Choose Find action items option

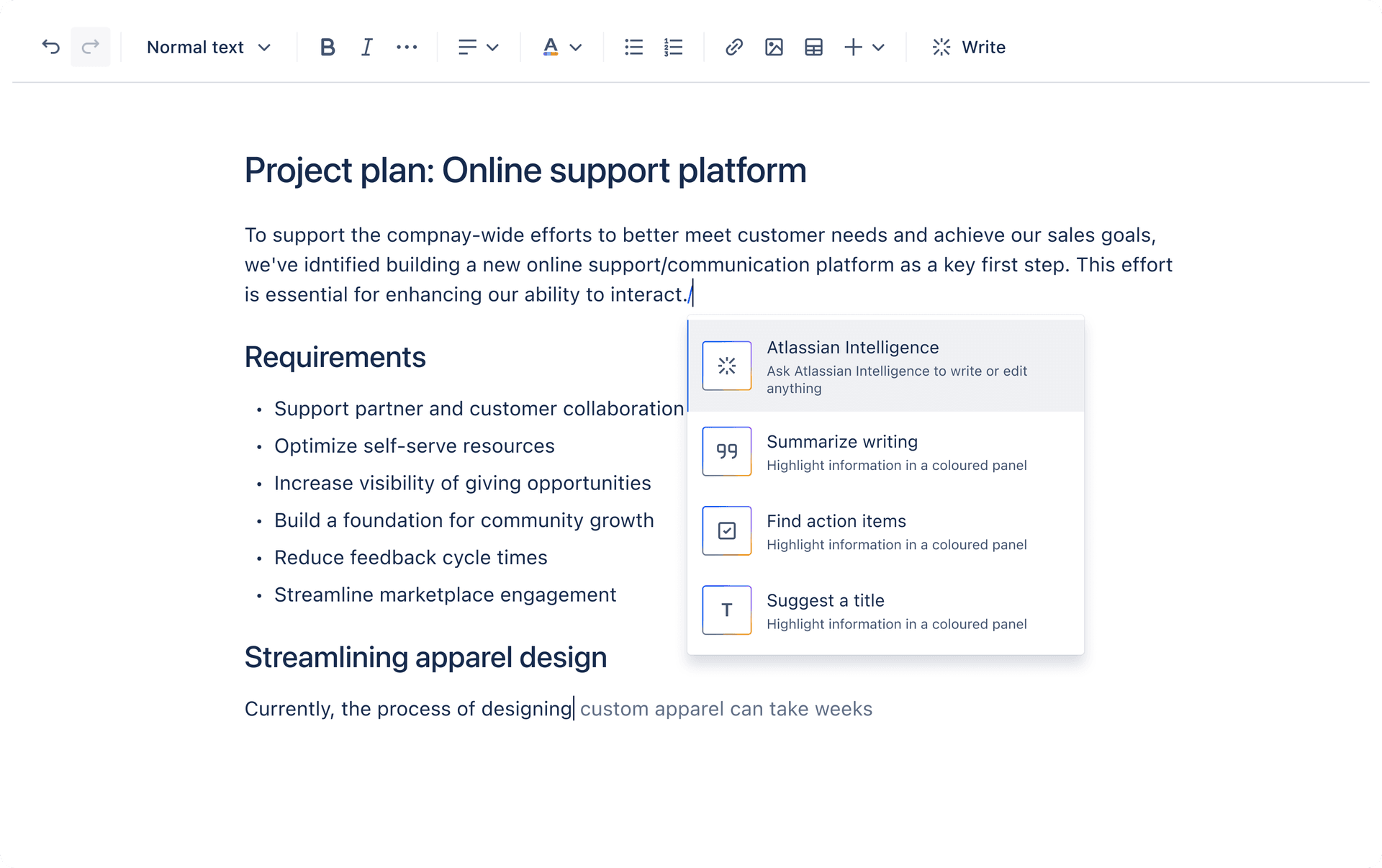point(886,531)
